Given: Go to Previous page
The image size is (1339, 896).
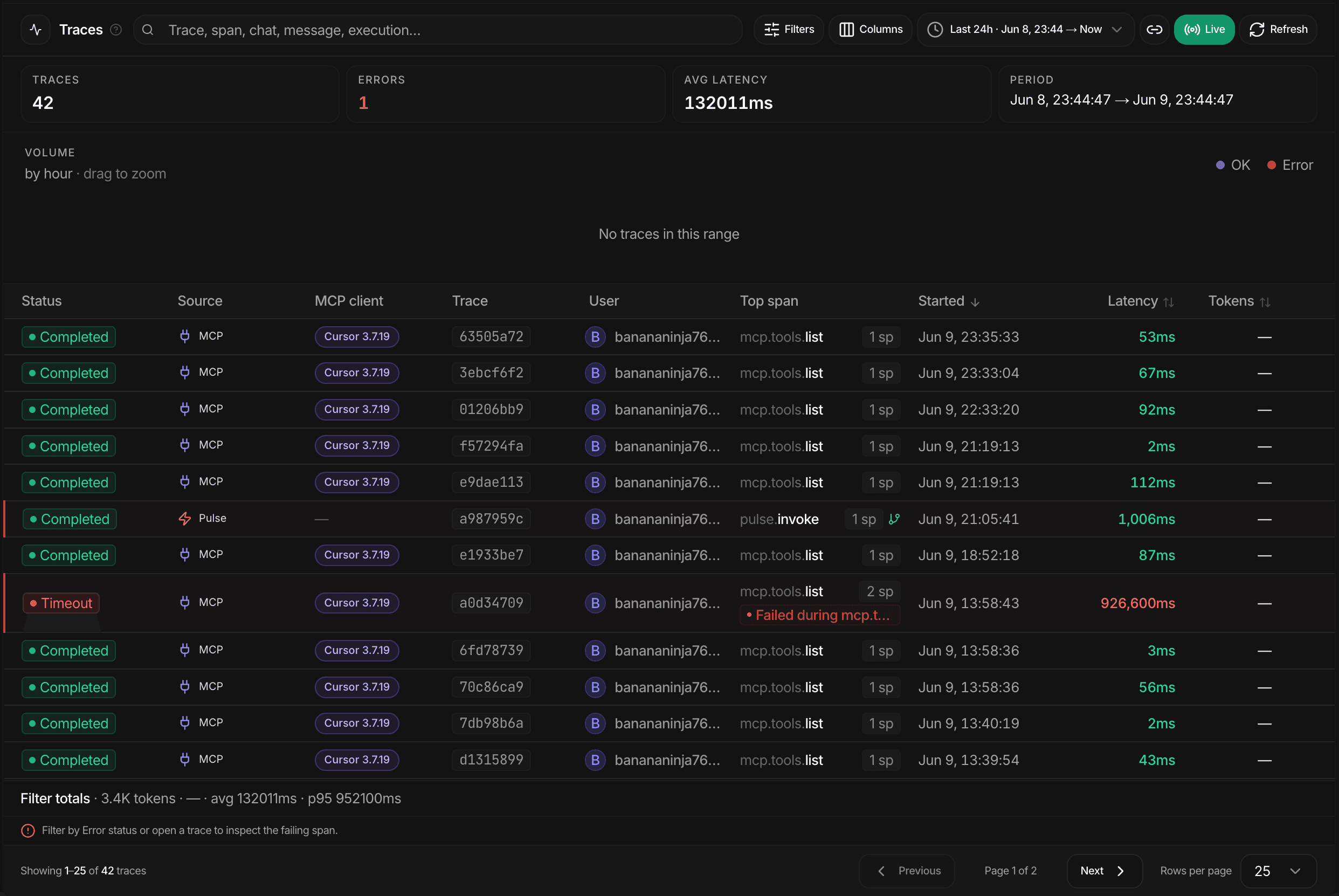Looking at the screenshot, I should (907, 871).
